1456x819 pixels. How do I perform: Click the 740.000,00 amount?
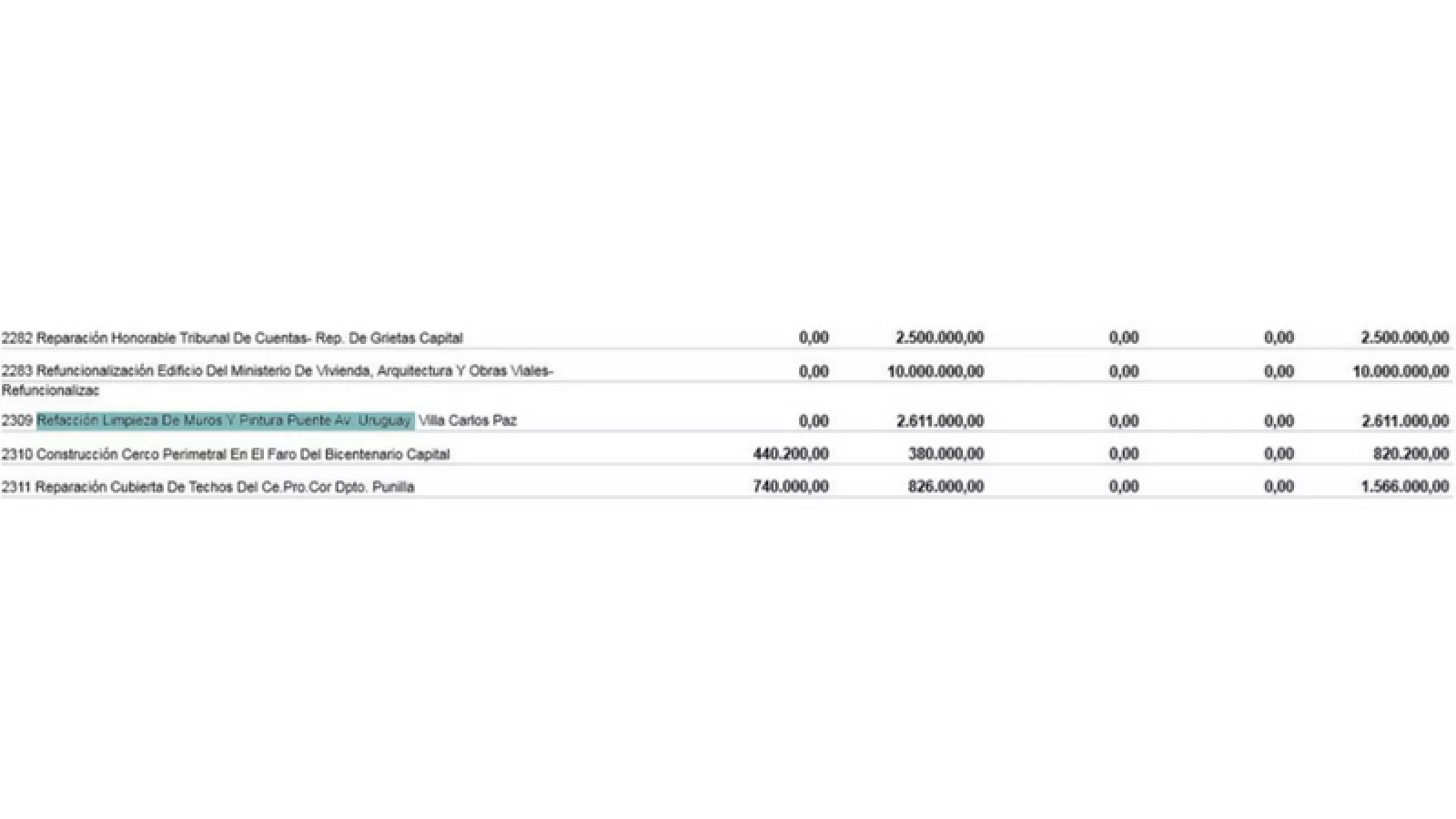791,487
